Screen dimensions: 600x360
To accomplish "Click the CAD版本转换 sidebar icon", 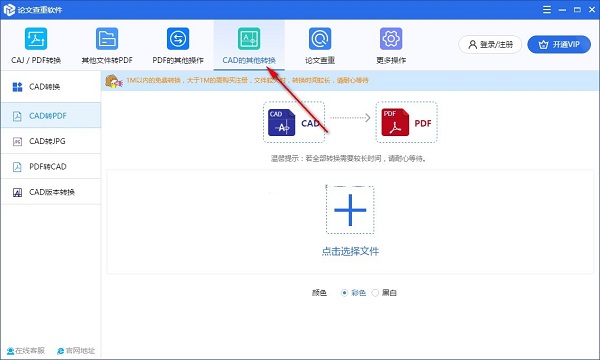I will (x=17, y=192).
